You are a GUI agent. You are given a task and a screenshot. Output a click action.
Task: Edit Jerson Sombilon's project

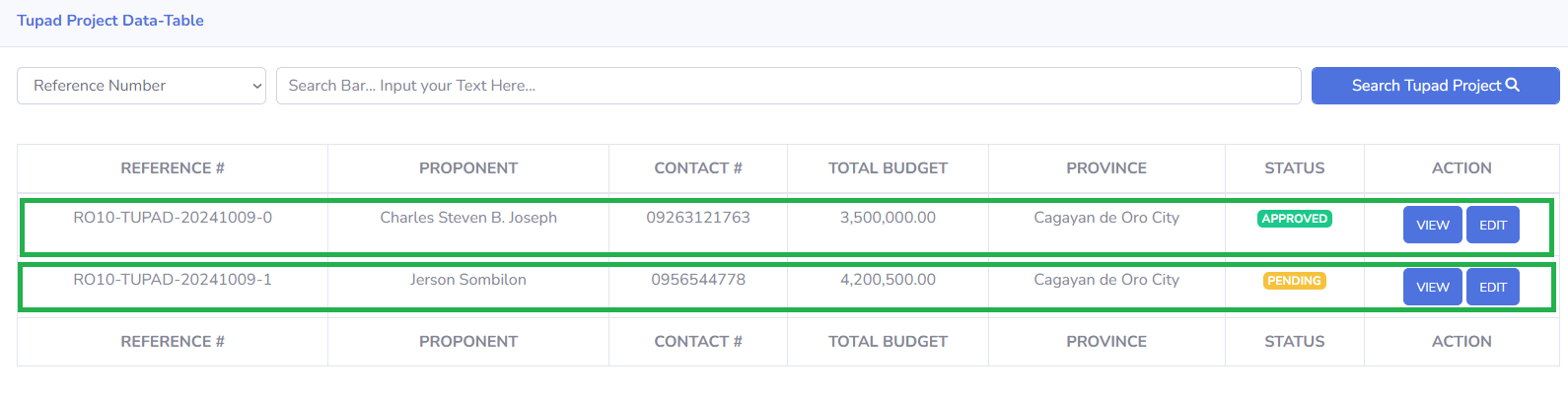click(x=1492, y=287)
